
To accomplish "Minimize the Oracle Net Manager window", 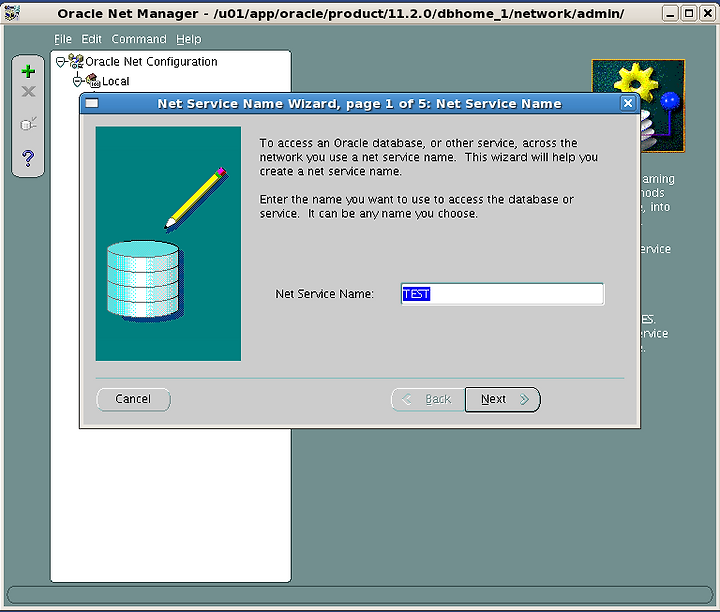I will (x=670, y=13).
